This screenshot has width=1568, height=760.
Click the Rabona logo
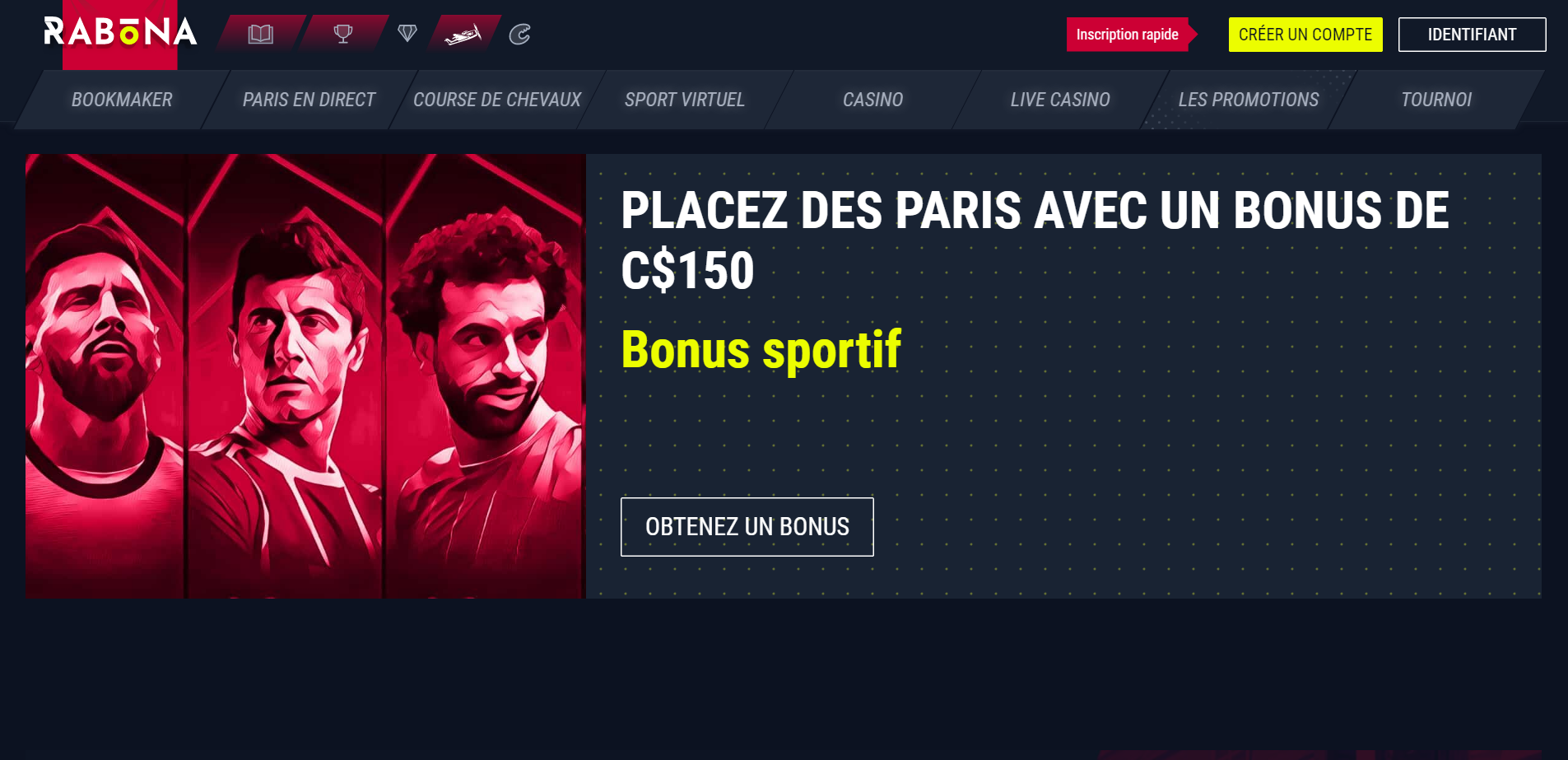tap(120, 32)
